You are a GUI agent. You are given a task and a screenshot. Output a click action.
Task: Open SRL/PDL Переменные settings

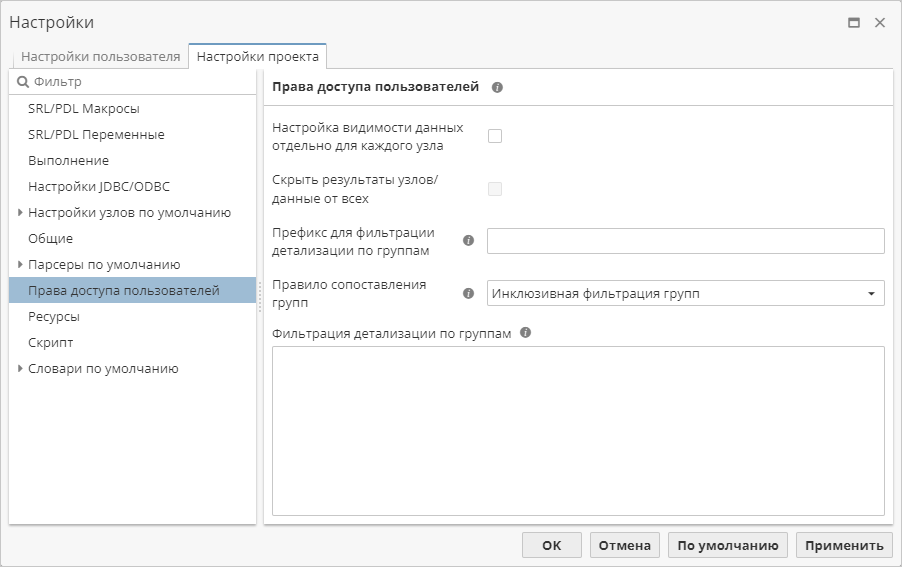pyautogui.click(x=132, y=135)
